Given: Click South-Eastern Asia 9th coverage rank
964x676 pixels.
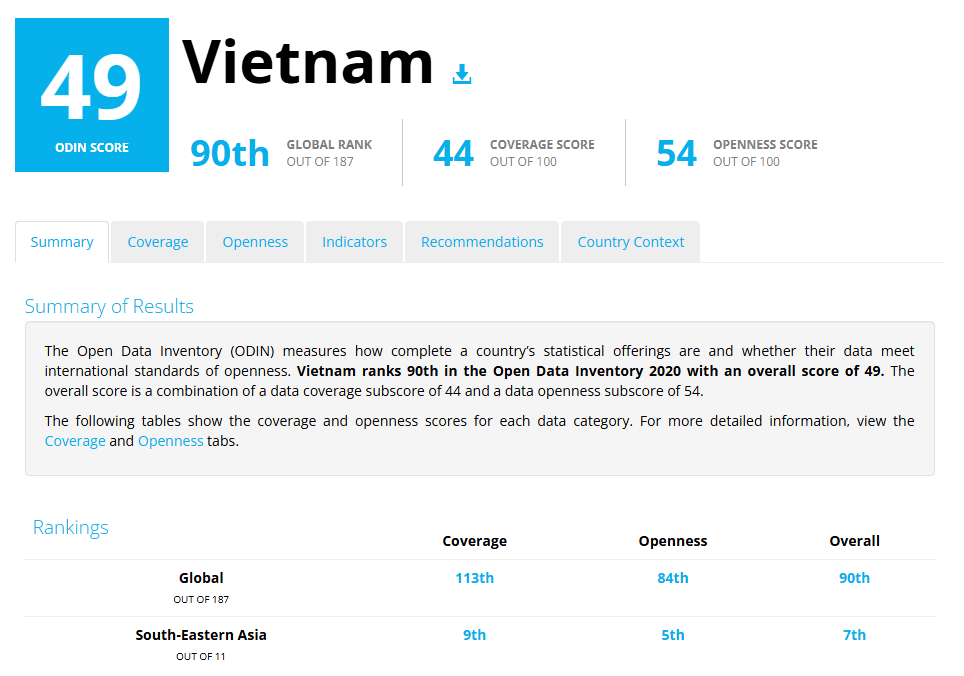Looking at the screenshot, I should coord(474,635).
